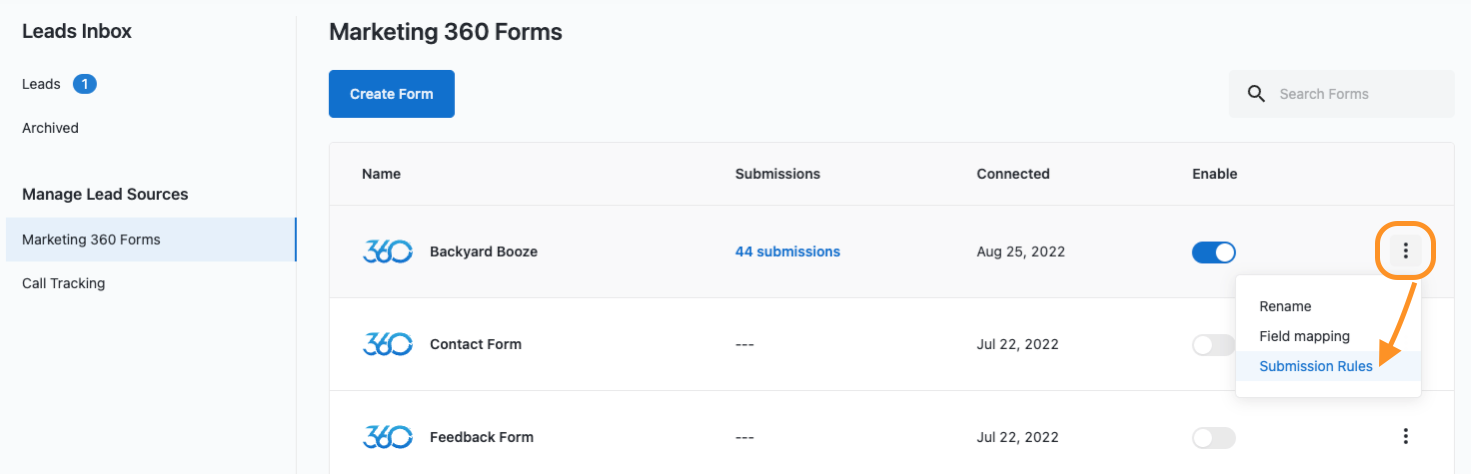The width and height of the screenshot is (1471, 474).
Task: Select Field mapping from the menu
Action: pos(1304,336)
